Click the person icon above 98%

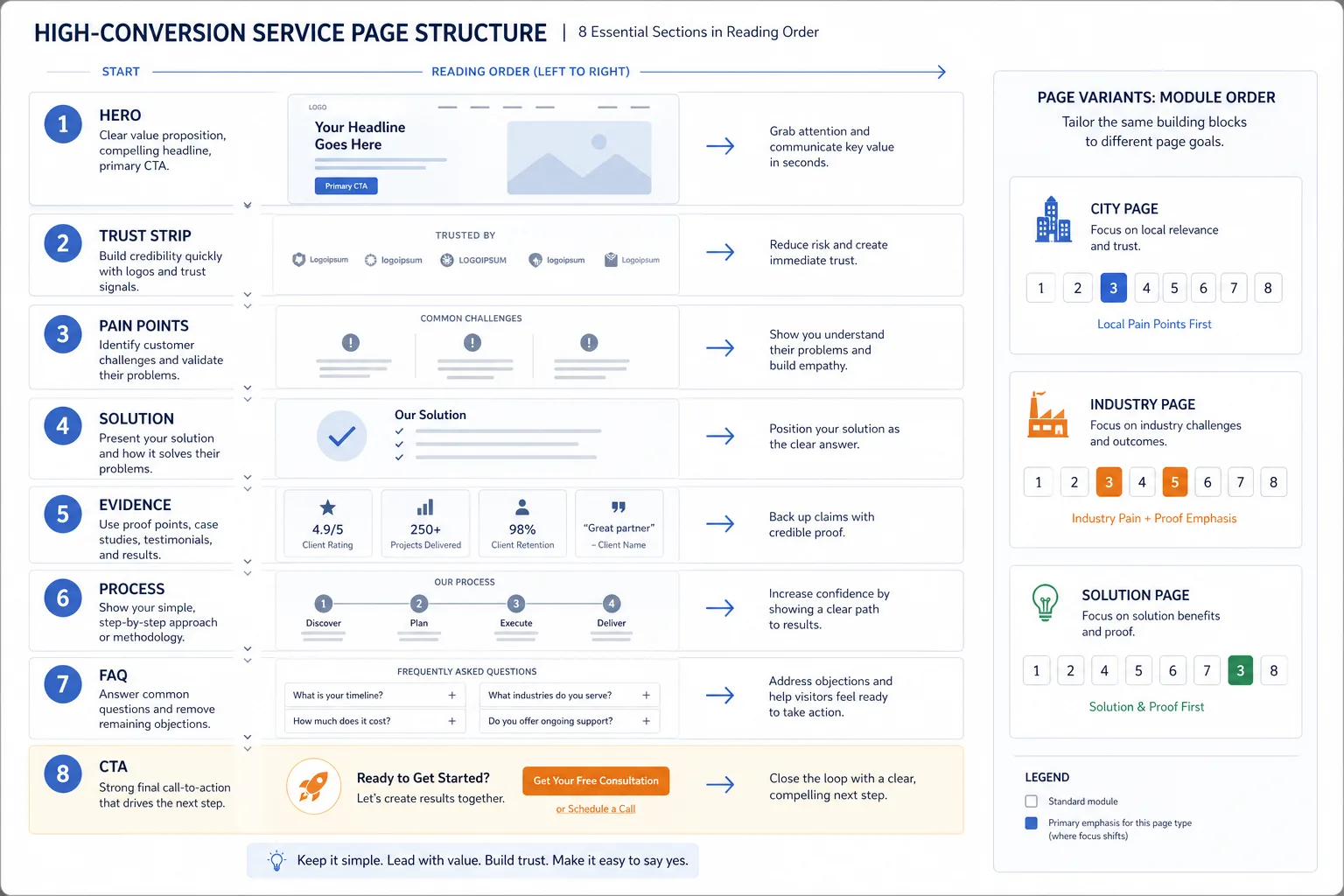click(x=522, y=507)
